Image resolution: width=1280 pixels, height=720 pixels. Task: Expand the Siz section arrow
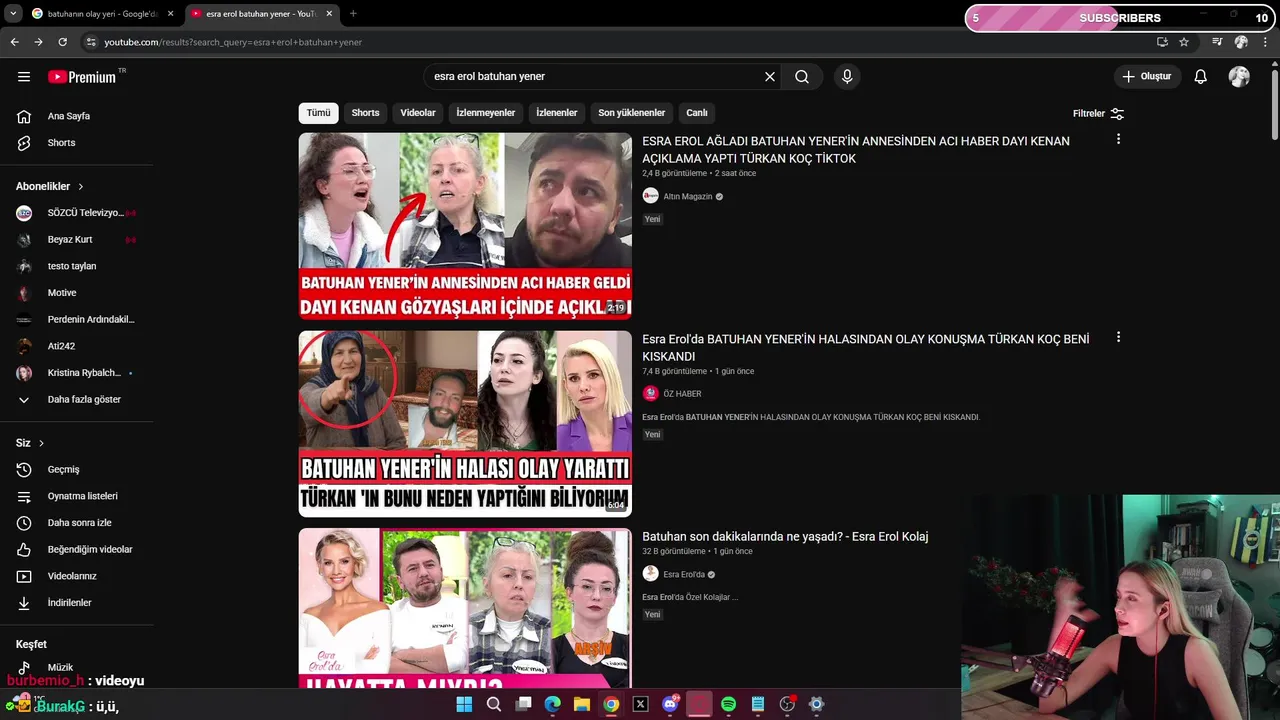click(x=41, y=443)
